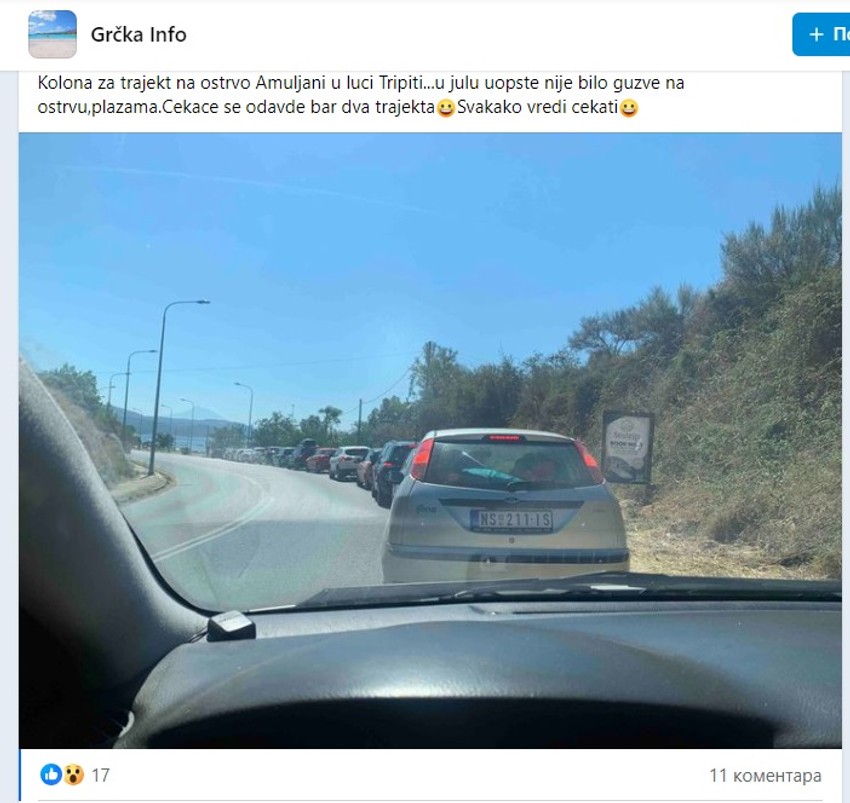Click the blue Like reaction icon
Screen dimensions: 850x803
[51, 774]
